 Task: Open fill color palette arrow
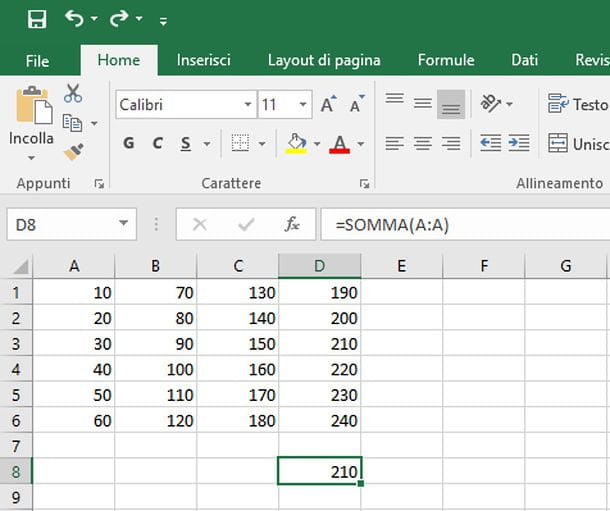click(317, 144)
